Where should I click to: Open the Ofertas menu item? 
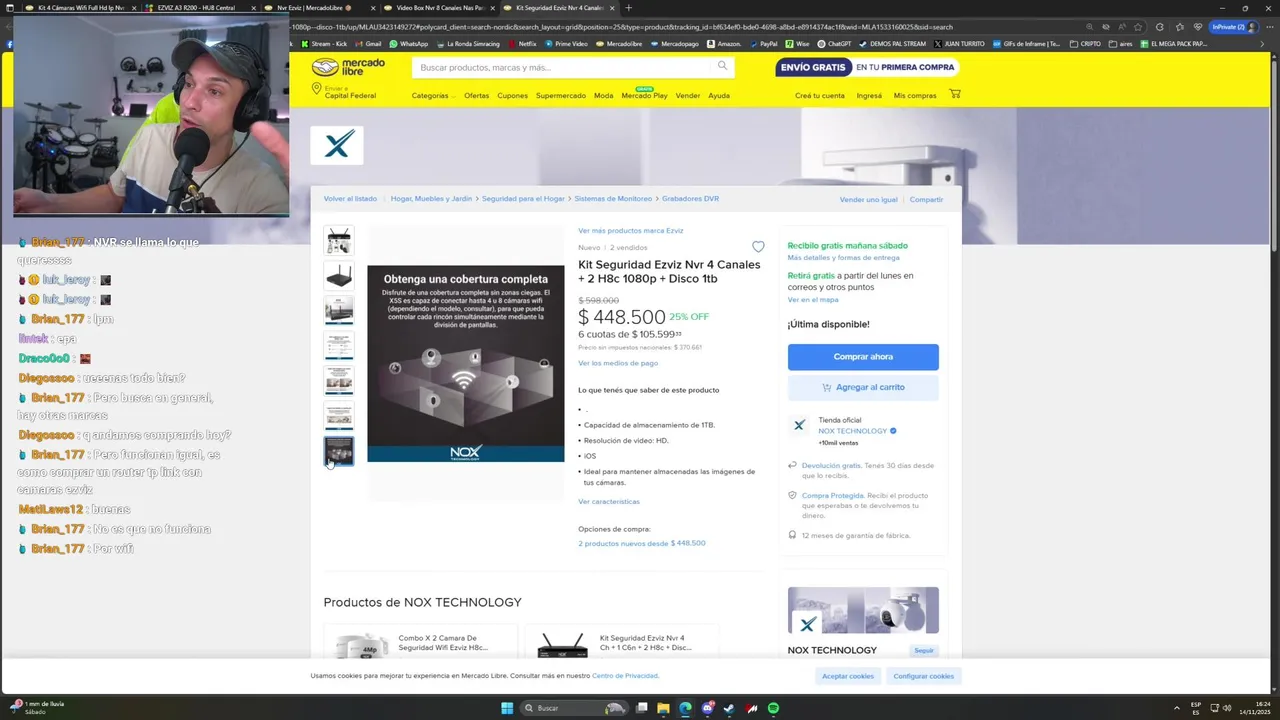(476, 95)
